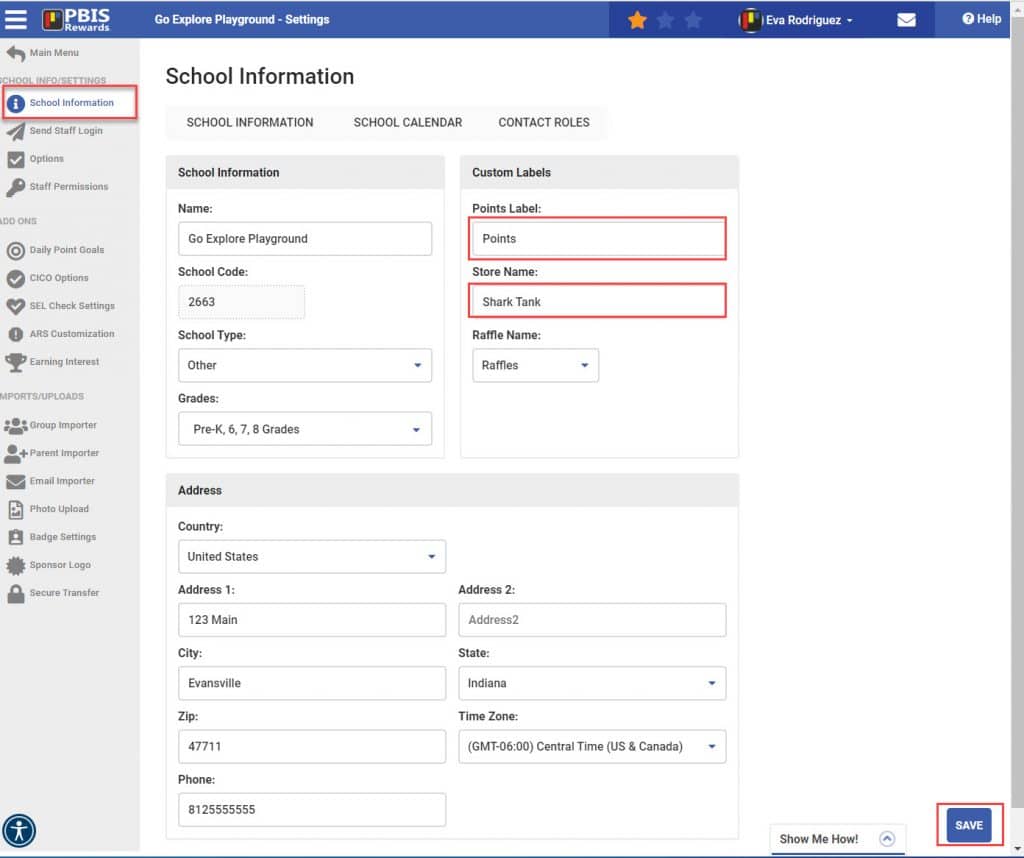Image resolution: width=1024 pixels, height=858 pixels.
Task: Switch to the School Calendar tab
Action: (x=407, y=122)
